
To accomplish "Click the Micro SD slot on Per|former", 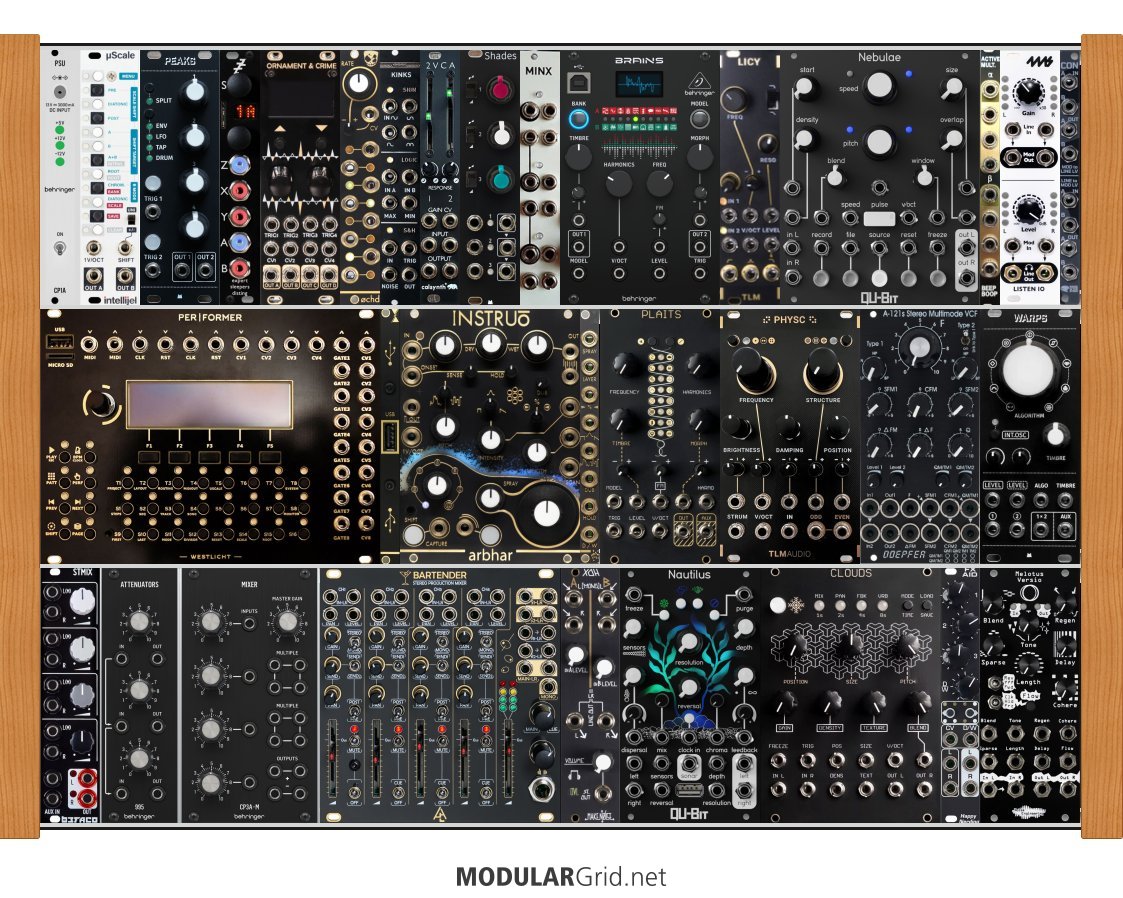I will click(59, 356).
